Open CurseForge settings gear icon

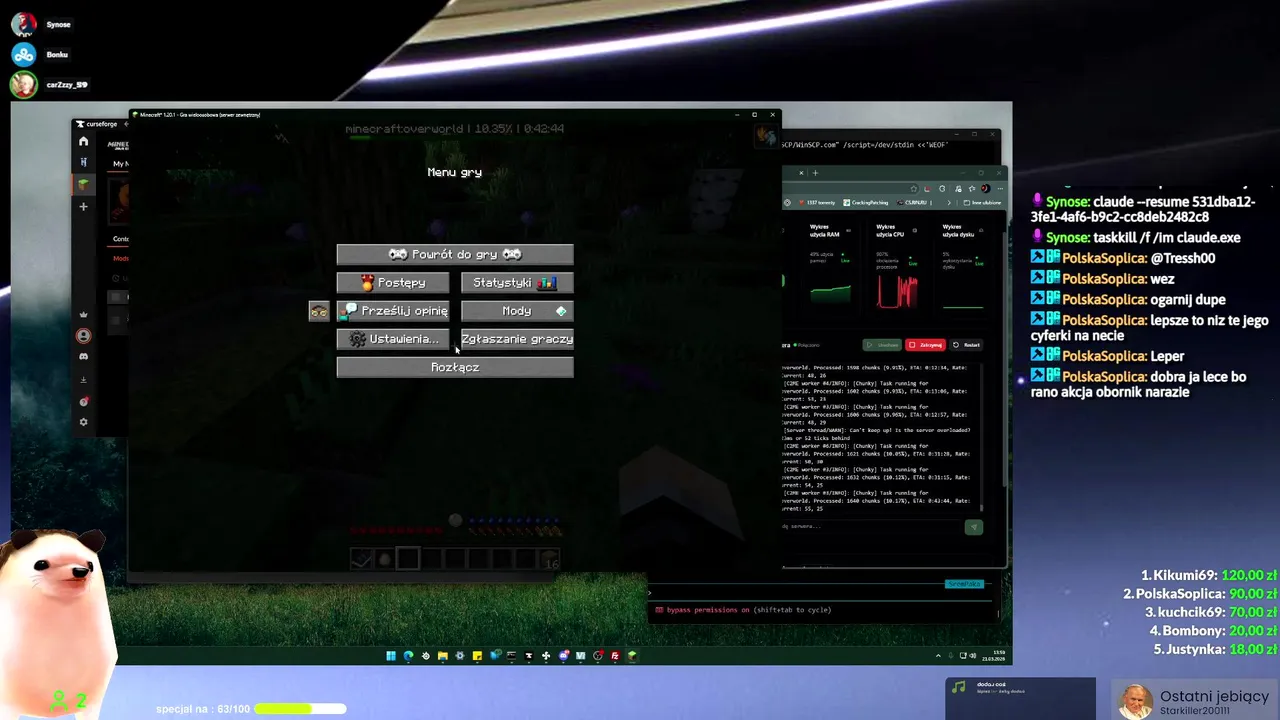[x=84, y=422]
